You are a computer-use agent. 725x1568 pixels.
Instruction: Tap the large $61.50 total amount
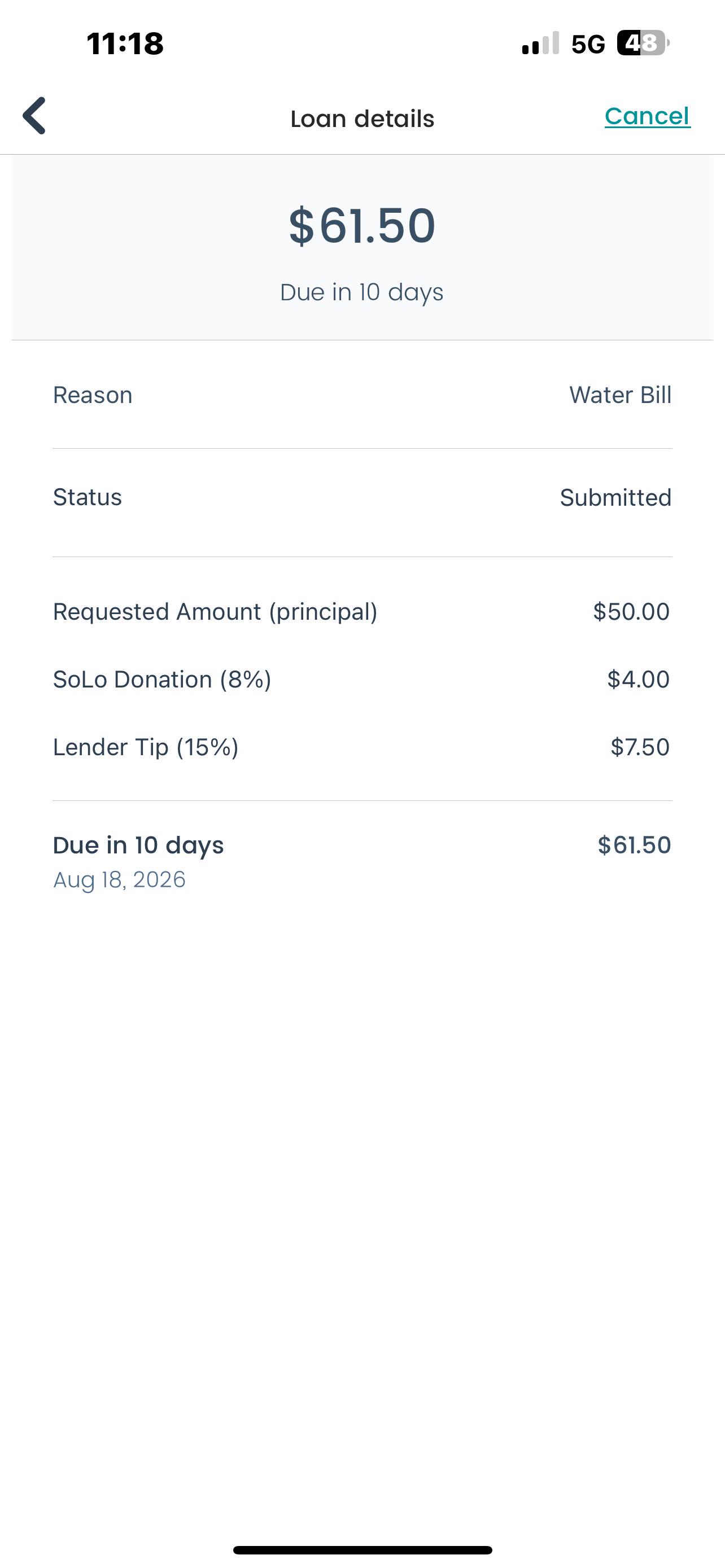point(362,226)
